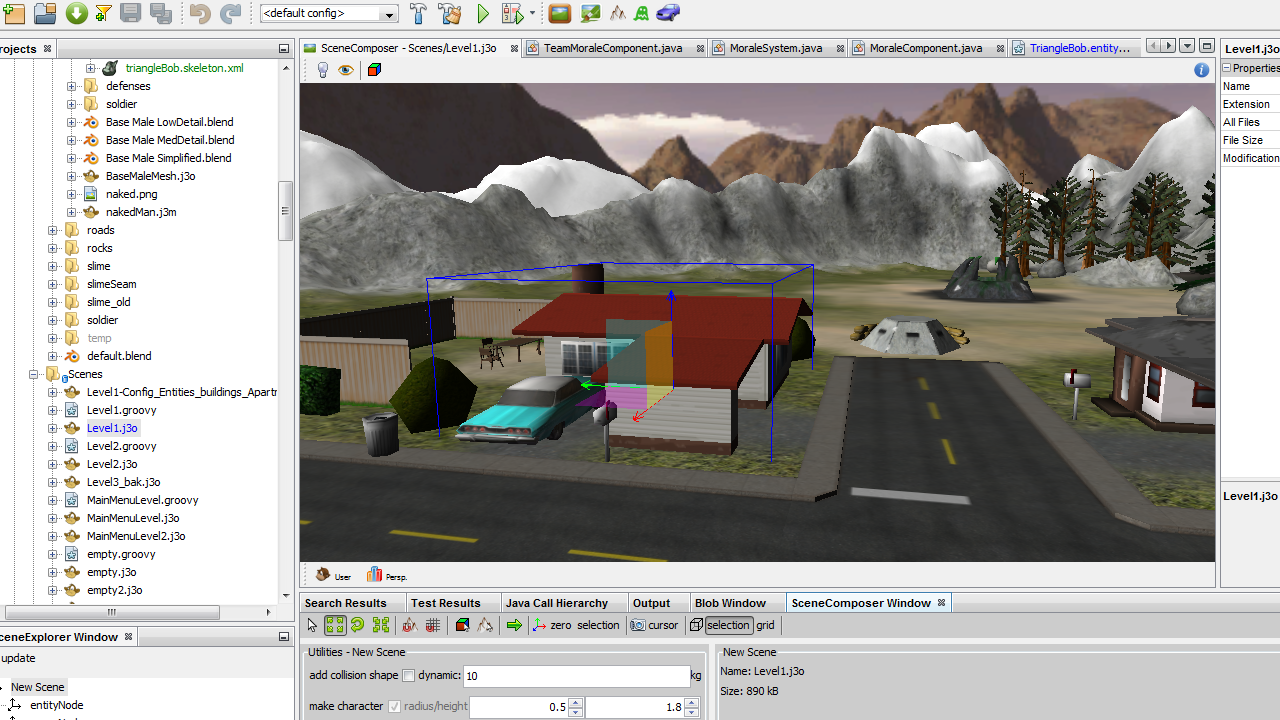Collapse the Scenes folder node

35,374
